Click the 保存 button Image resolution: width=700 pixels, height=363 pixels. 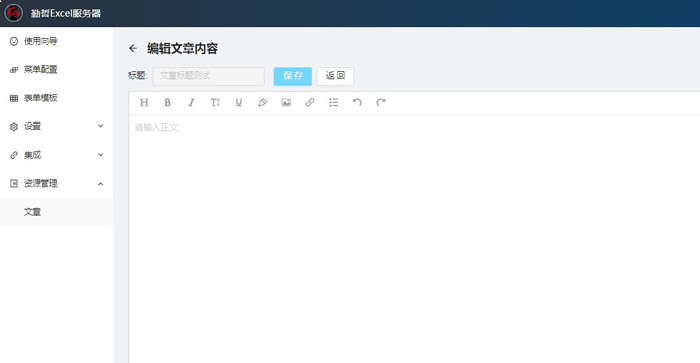pyautogui.click(x=293, y=76)
